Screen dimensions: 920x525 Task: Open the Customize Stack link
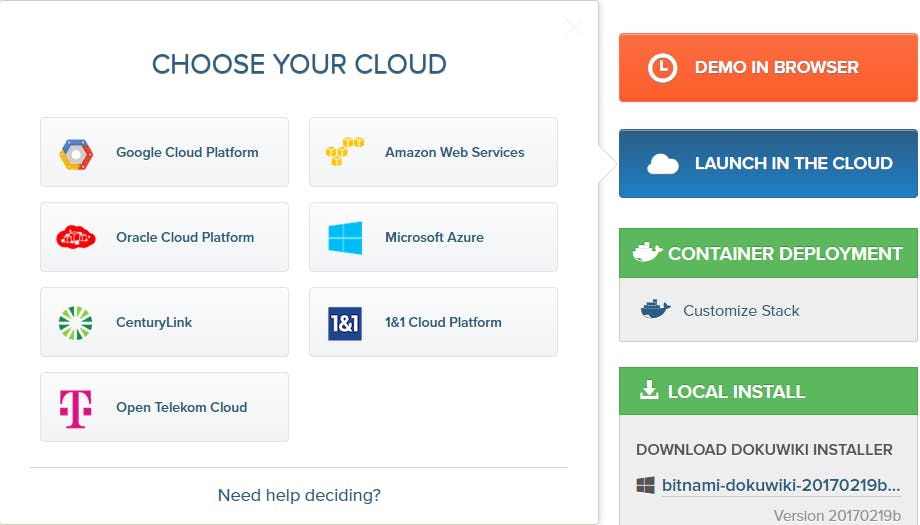pyautogui.click(x=741, y=310)
